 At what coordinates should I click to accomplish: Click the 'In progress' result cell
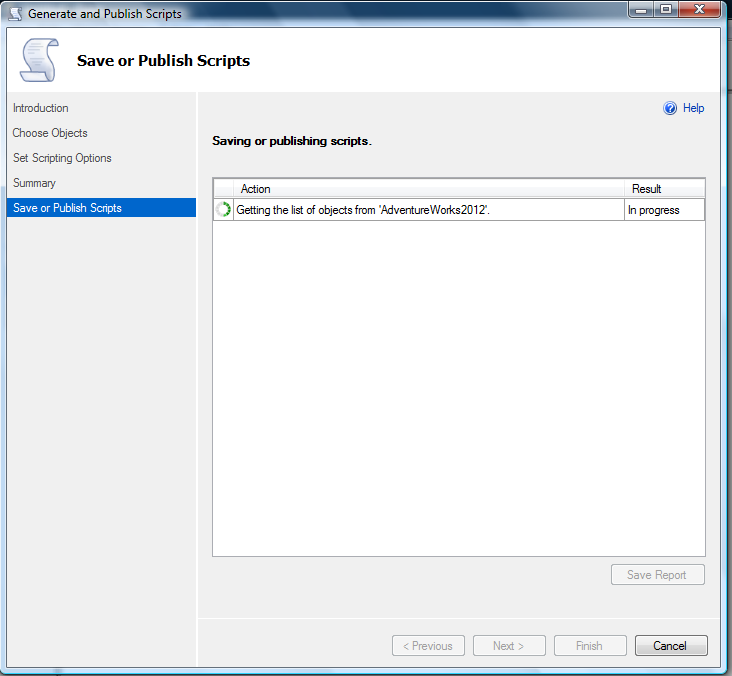[x=653, y=210]
